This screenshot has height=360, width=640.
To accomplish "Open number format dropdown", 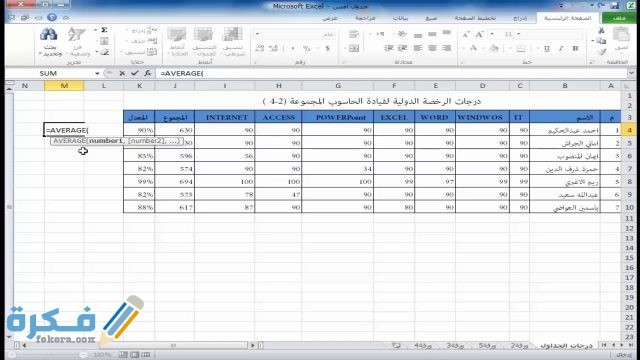I will [x=258, y=34].
